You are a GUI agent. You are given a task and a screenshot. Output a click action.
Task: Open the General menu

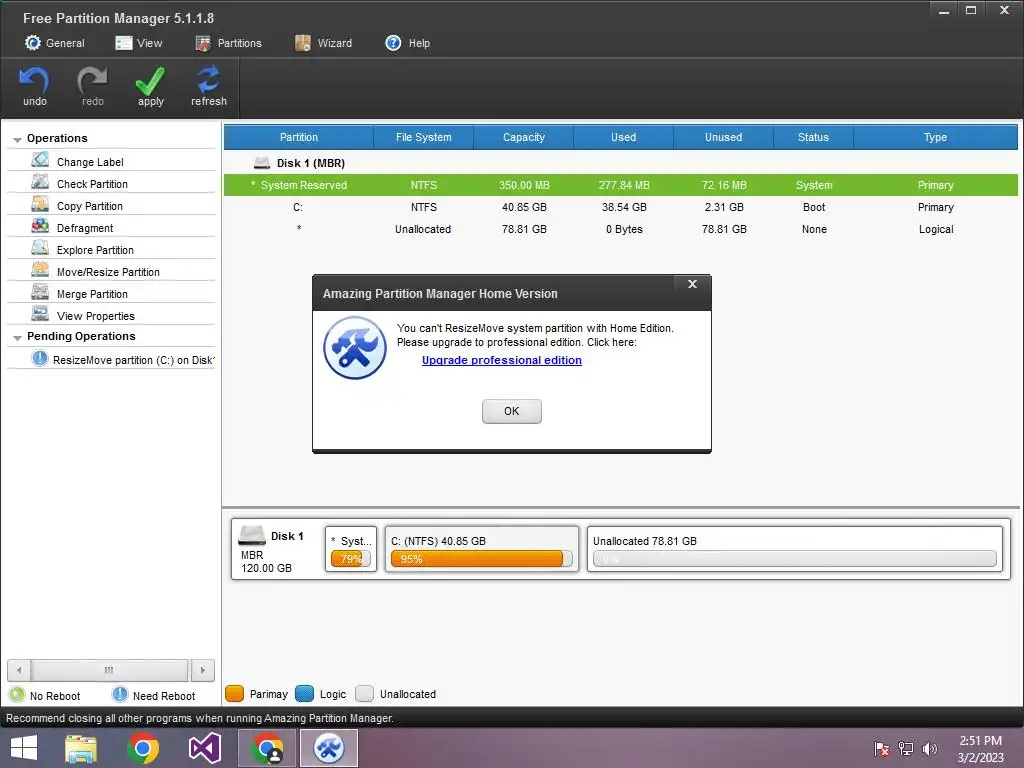(x=55, y=43)
